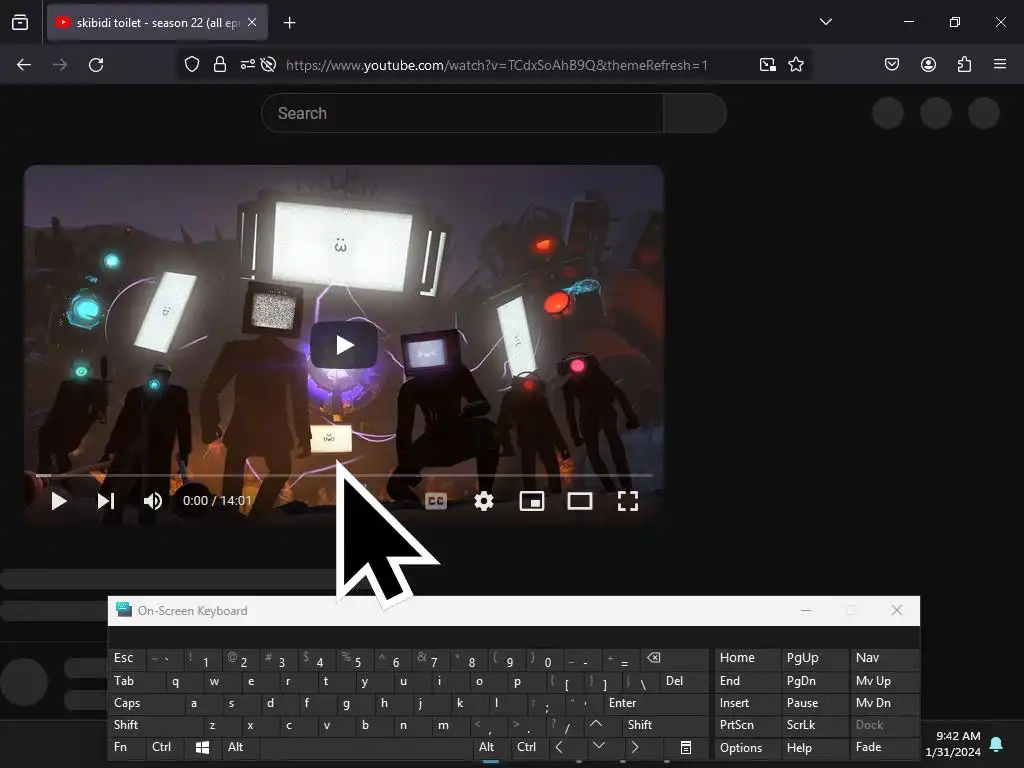Open Pocket save icon in toolbar
Screen dimensions: 1024x768
(891, 64)
